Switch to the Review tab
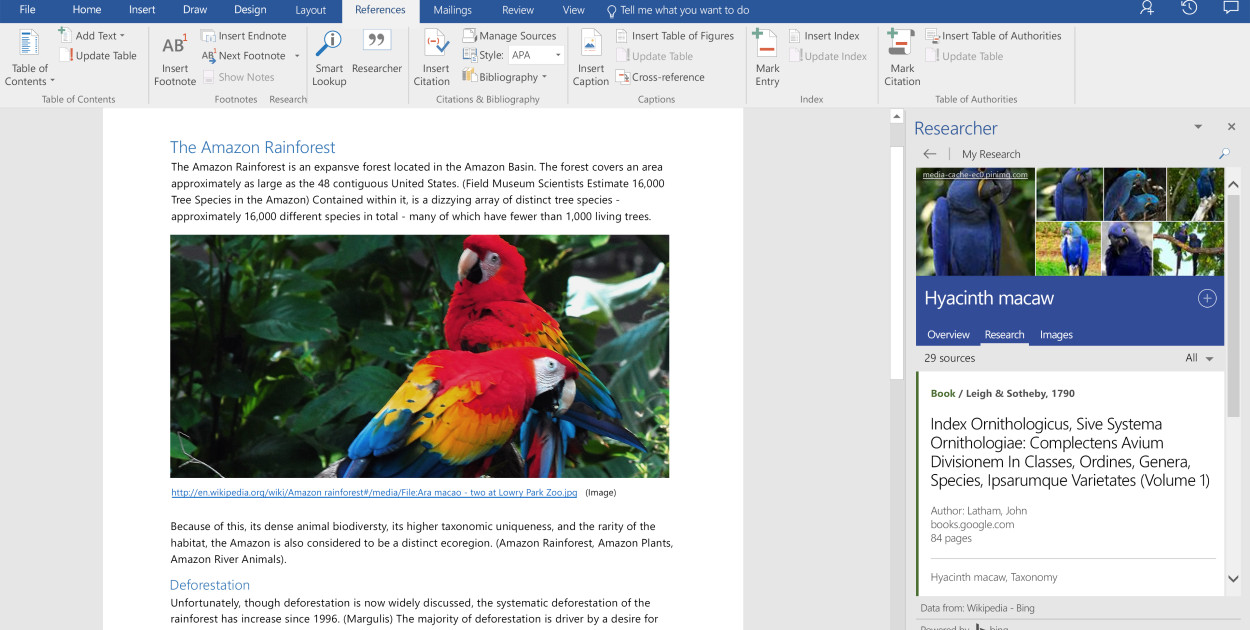Image resolution: width=1250 pixels, height=630 pixels. click(x=518, y=10)
